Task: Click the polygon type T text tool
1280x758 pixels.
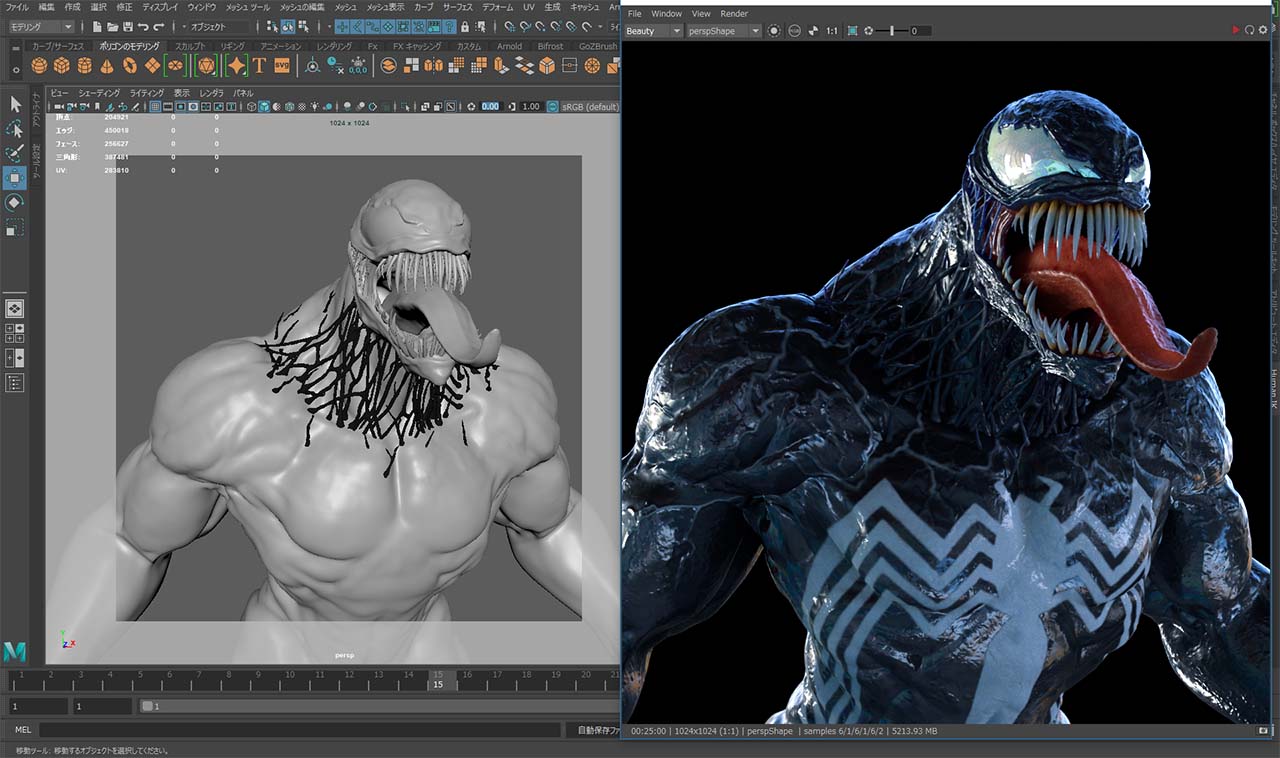Action: pos(259,66)
